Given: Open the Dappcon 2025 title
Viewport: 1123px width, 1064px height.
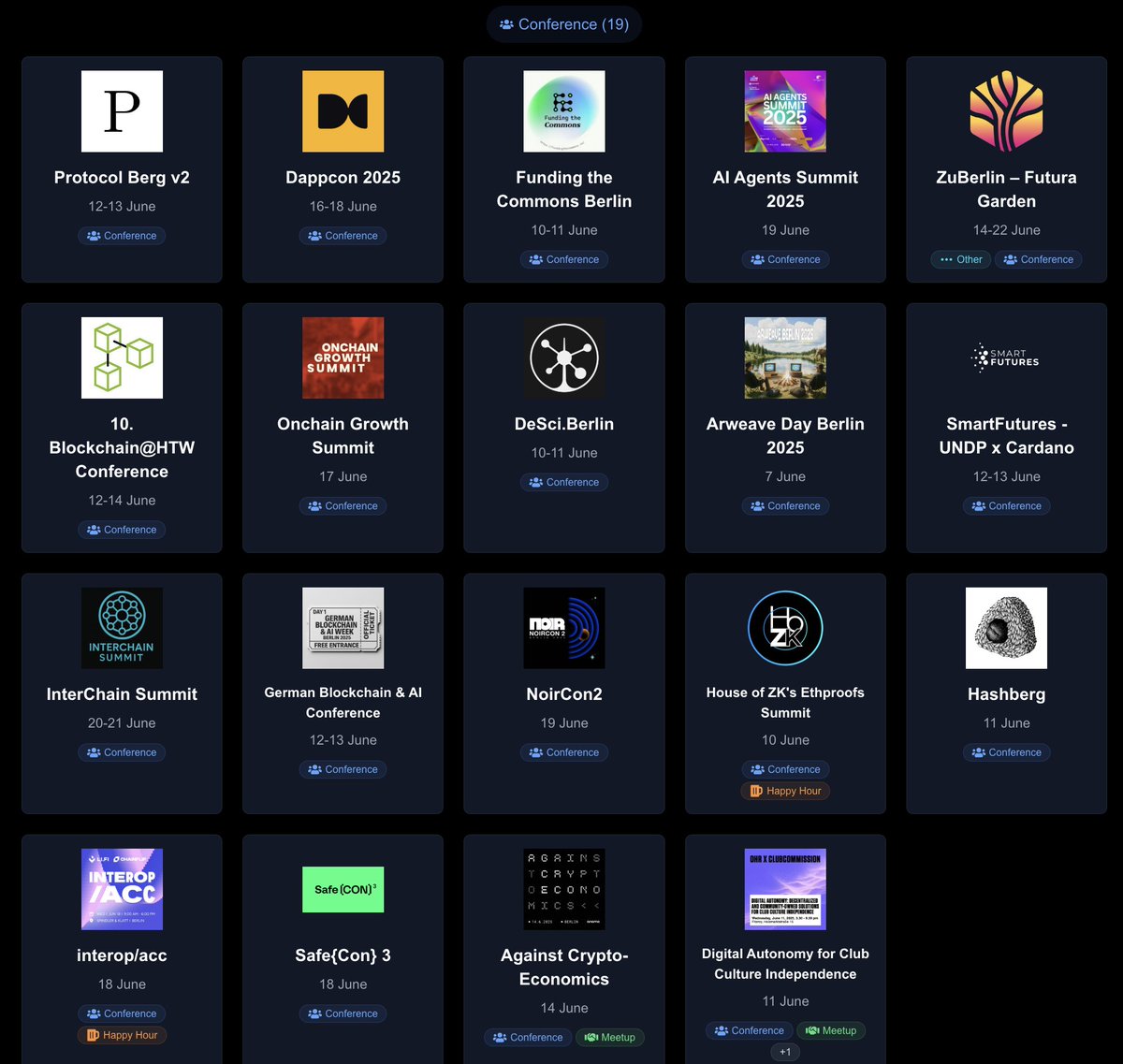Looking at the screenshot, I should point(343,178).
